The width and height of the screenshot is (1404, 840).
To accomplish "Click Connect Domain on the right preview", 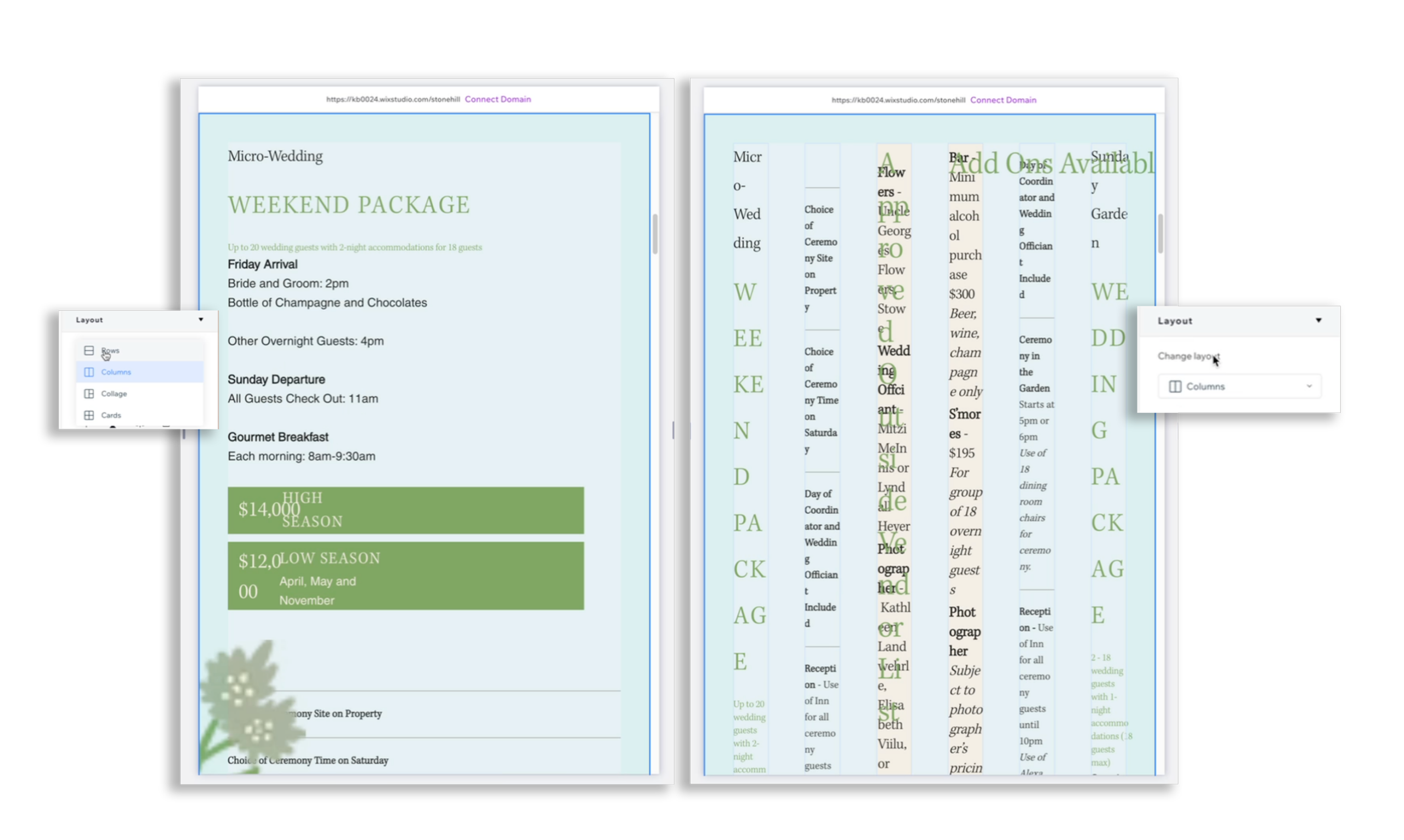I will 1003,100.
